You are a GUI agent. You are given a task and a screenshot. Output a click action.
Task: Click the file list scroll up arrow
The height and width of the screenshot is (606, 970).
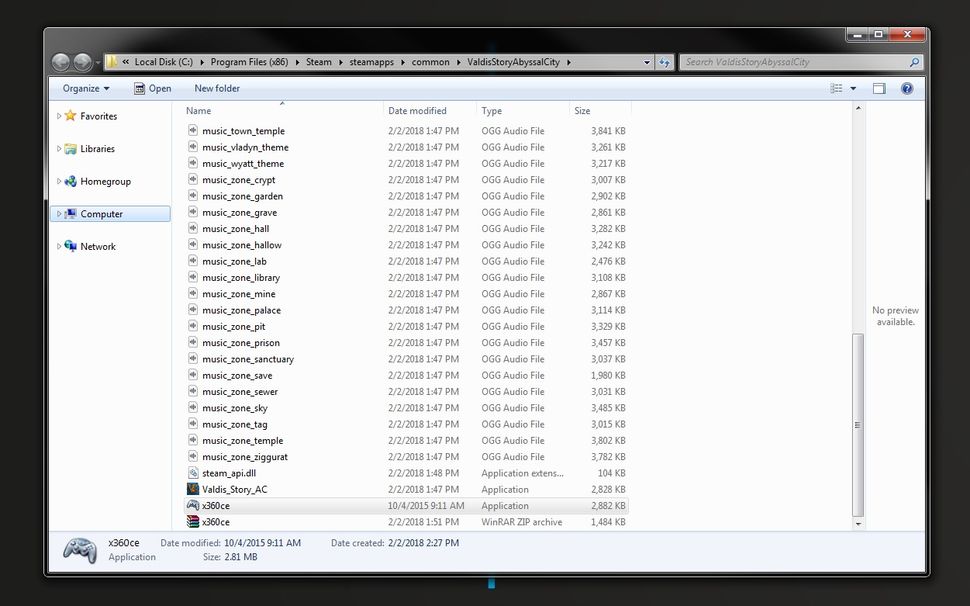[858, 109]
